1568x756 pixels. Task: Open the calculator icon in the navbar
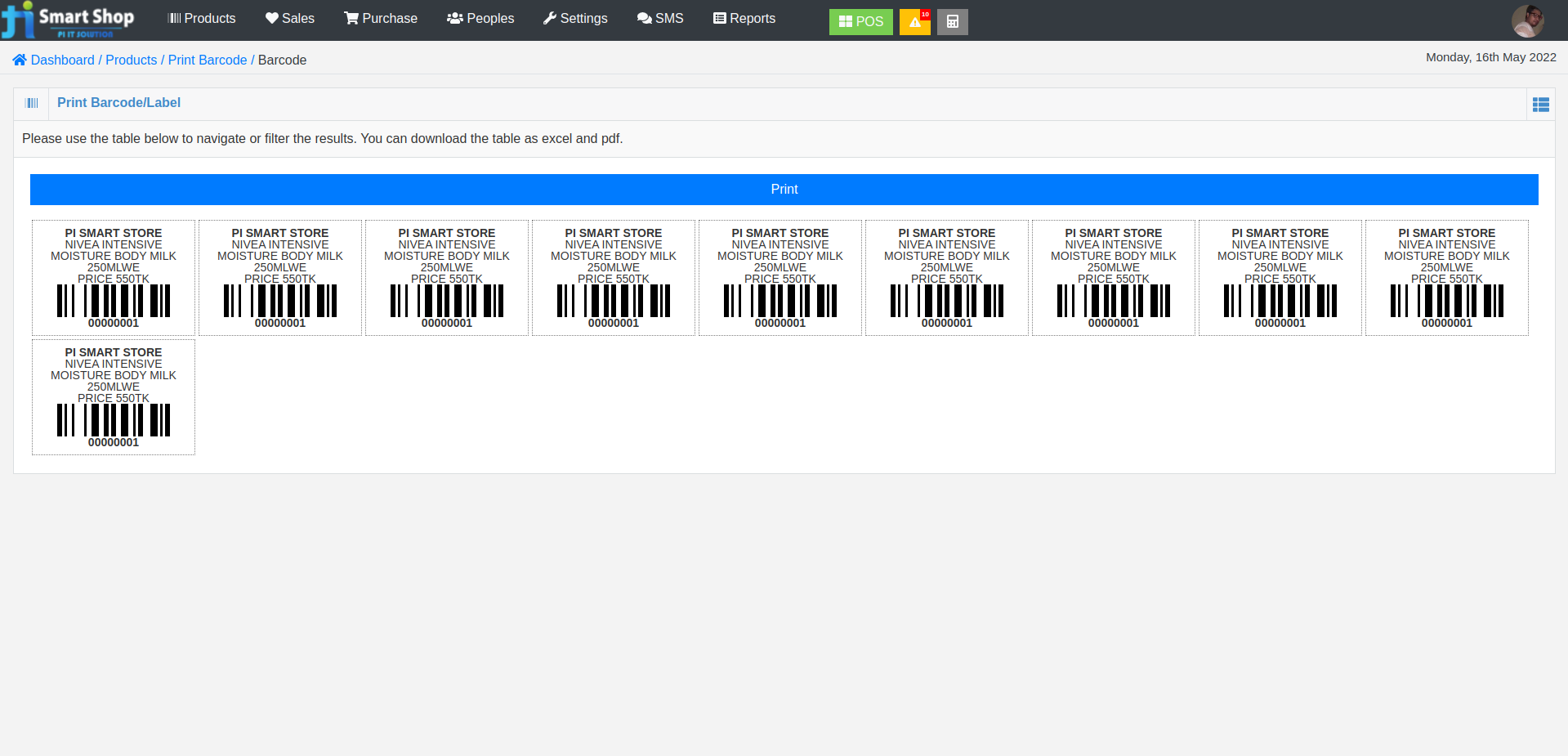pyautogui.click(x=952, y=22)
